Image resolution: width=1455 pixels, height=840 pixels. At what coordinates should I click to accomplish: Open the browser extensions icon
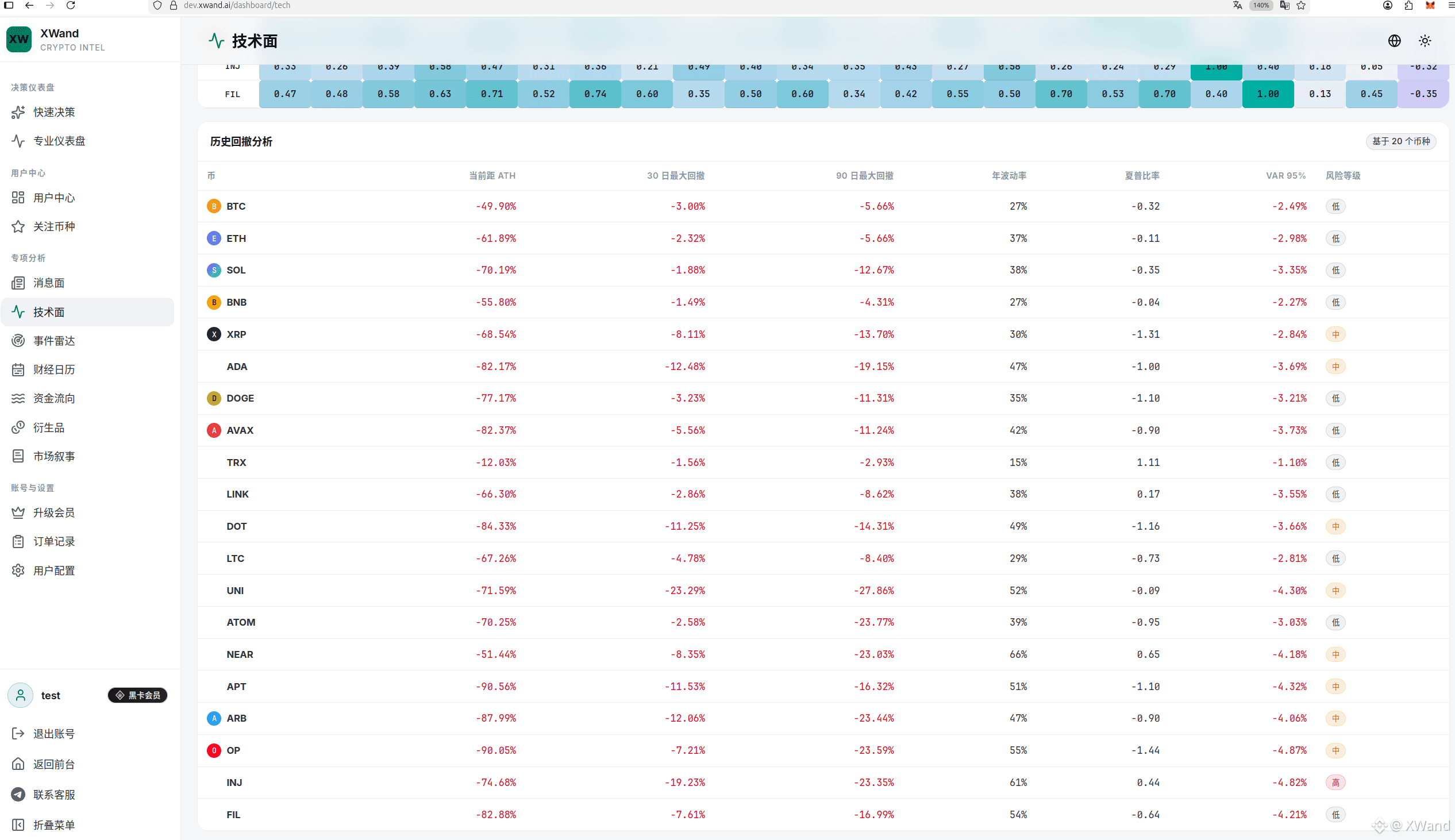1409,5
